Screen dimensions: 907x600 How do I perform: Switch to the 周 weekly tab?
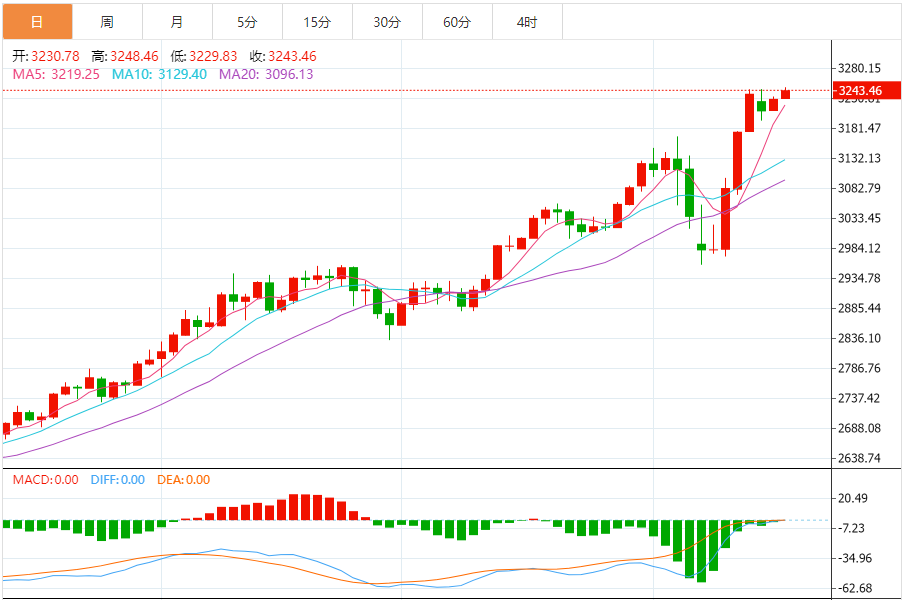[x=107, y=22]
